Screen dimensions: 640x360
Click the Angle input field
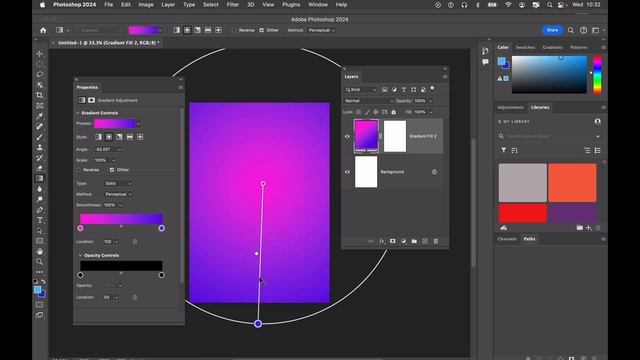106,149
